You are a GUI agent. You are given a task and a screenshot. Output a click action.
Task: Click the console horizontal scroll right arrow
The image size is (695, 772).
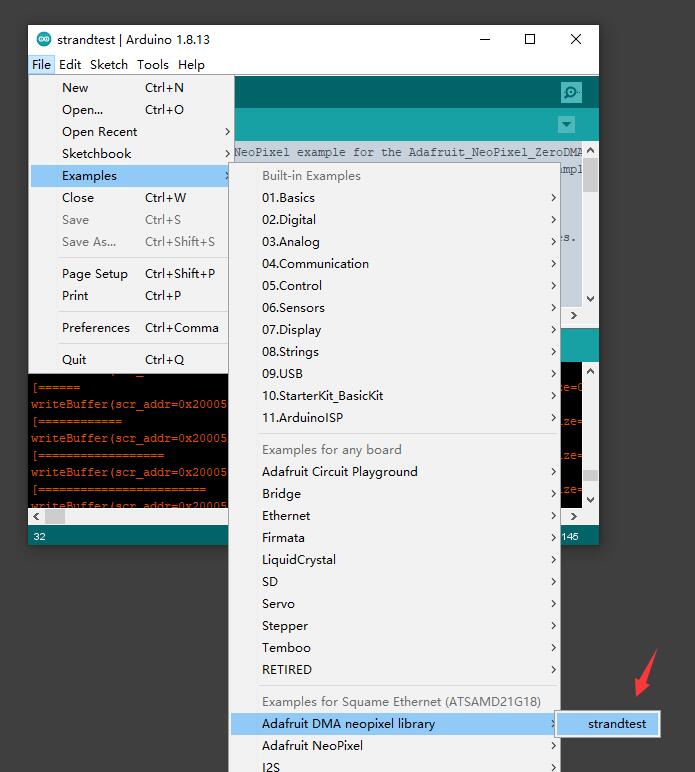click(x=573, y=516)
